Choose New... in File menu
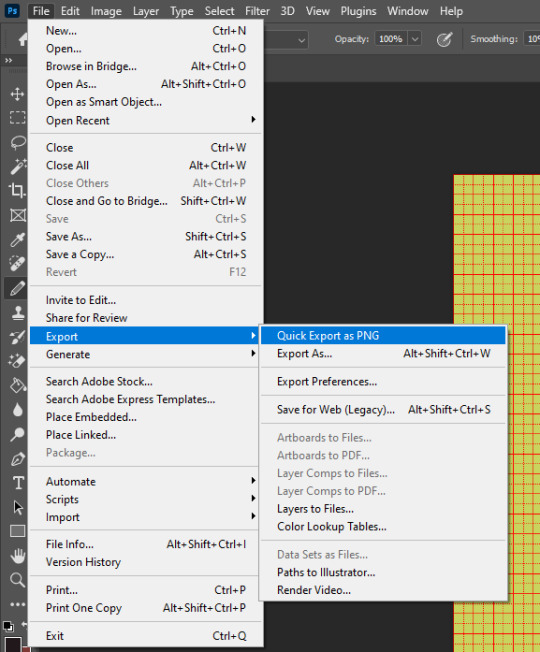 [x=145, y=31]
